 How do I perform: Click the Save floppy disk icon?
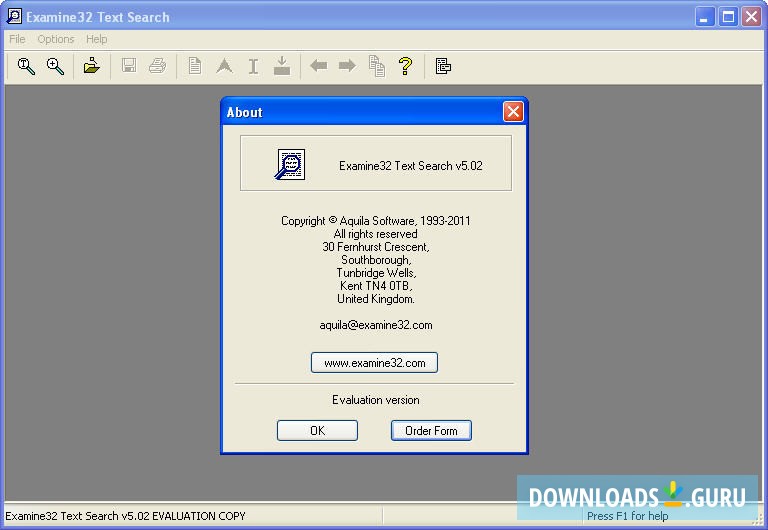[x=129, y=66]
